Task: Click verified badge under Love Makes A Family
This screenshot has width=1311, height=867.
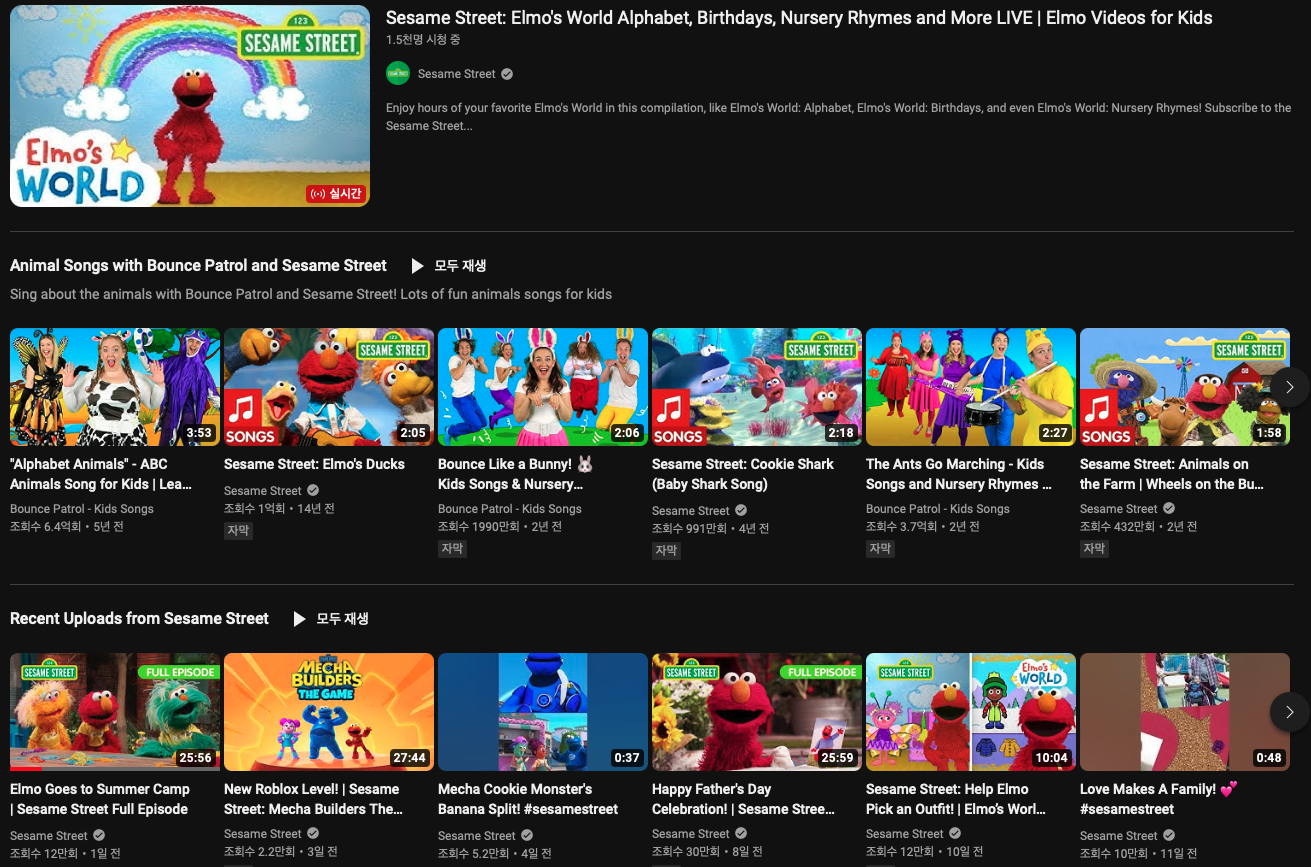Action: click(x=1169, y=836)
